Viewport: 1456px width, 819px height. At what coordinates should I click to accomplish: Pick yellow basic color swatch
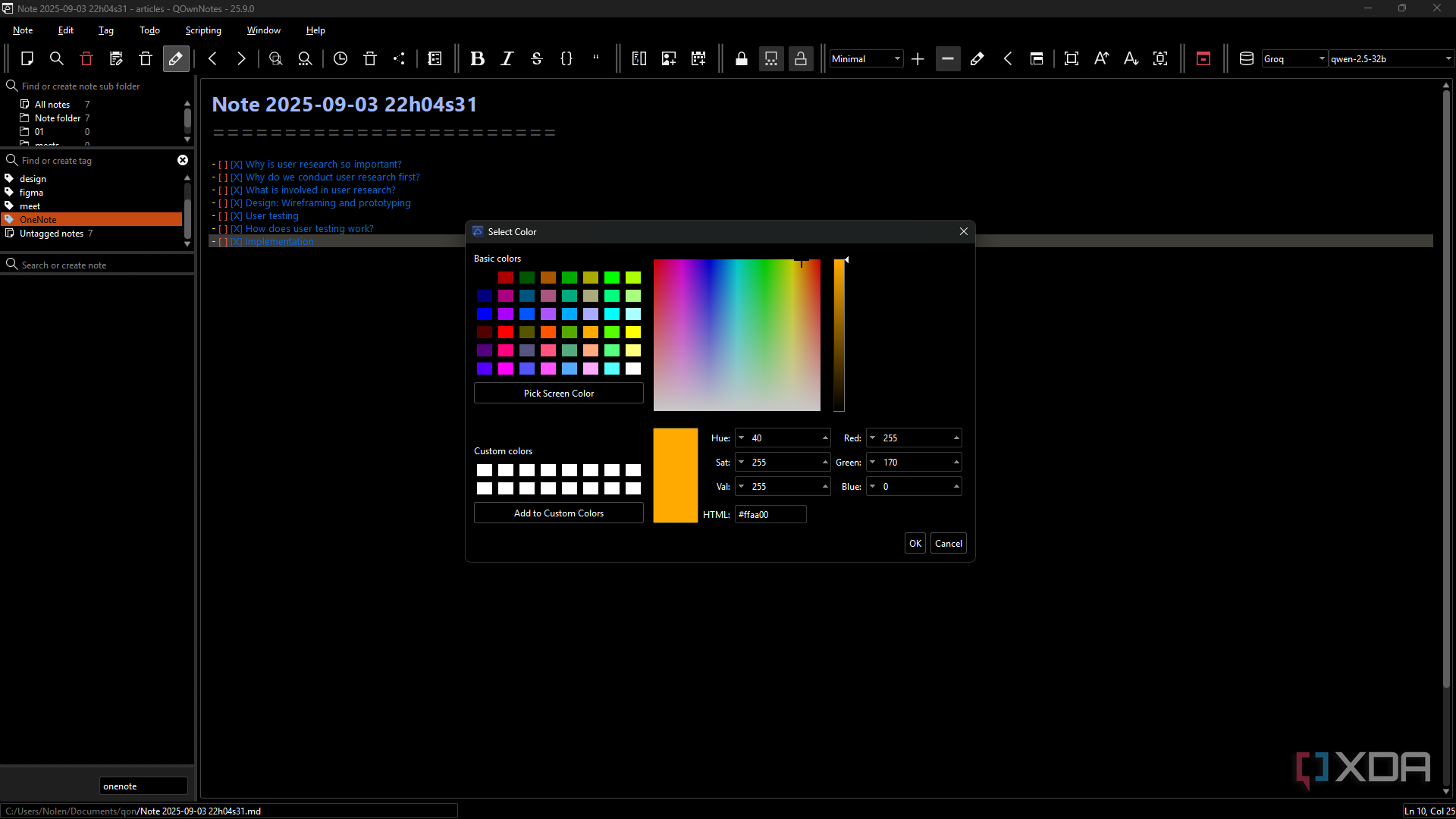(633, 332)
